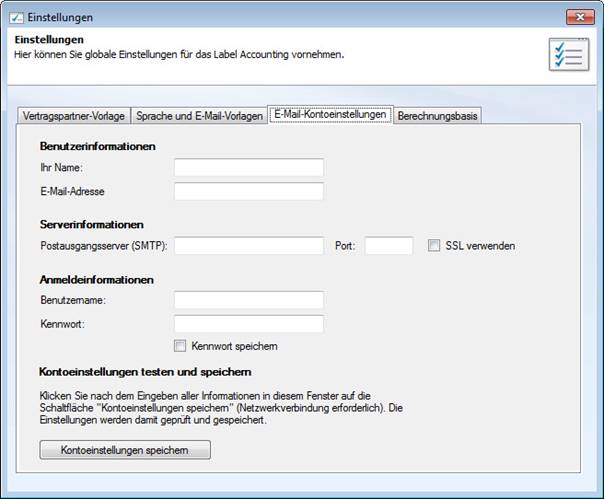Image resolution: width=604 pixels, height=499 pixels.
Task: Click the Benutzername label
Action: [73, 300]
